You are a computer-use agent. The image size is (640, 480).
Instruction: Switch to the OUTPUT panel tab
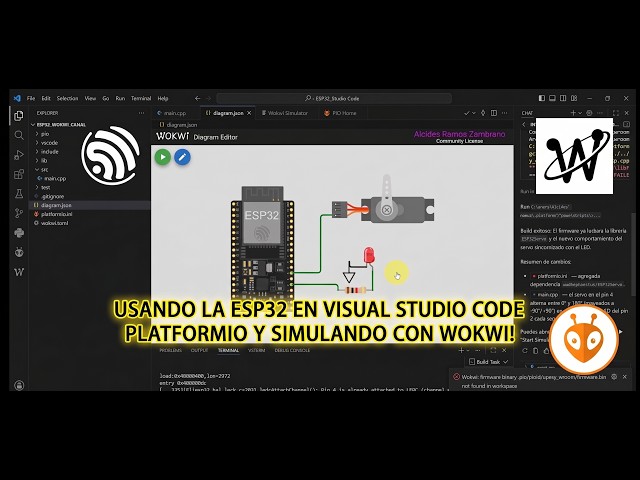(x=200, y=350)
